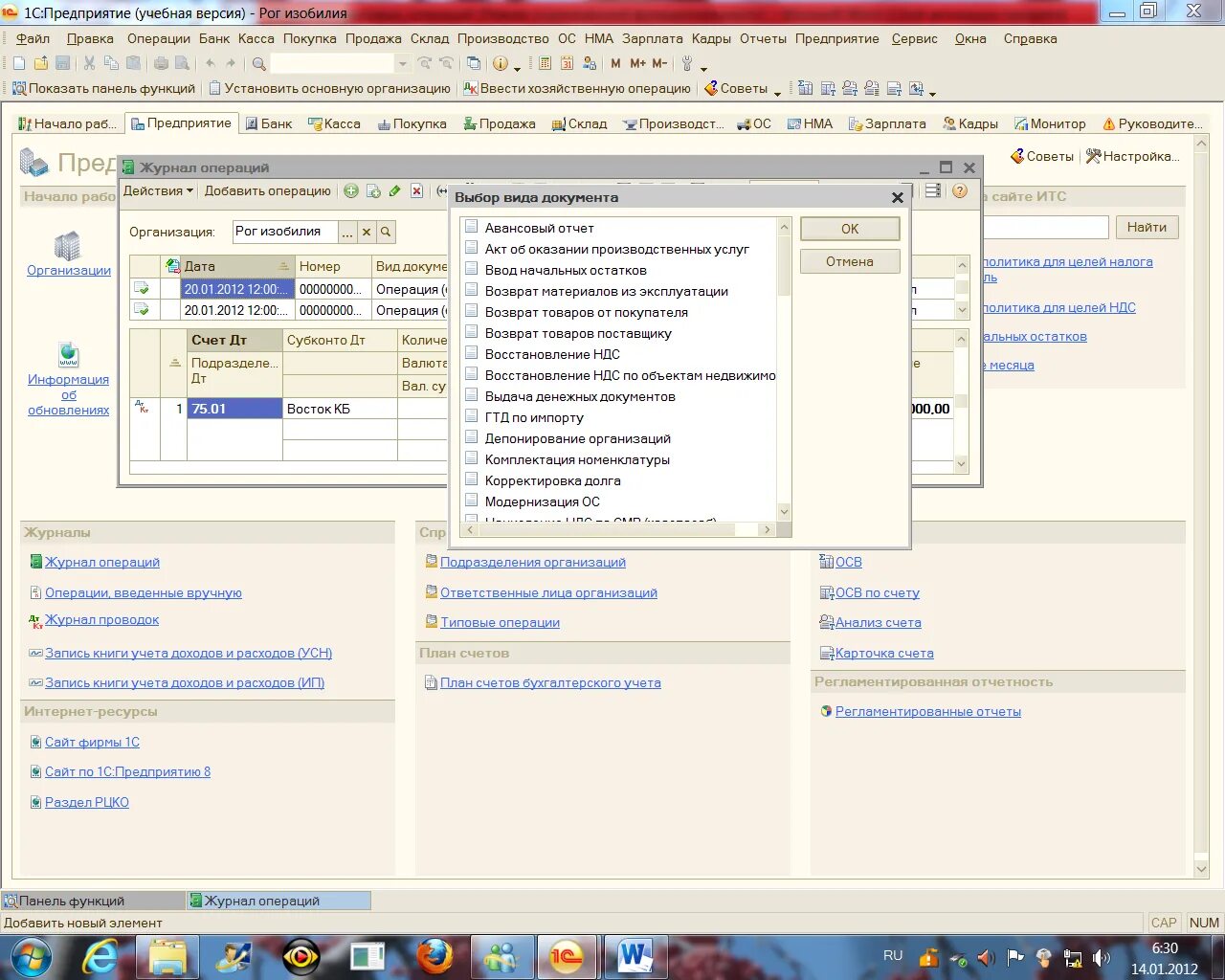Click the deletion mark icon in Журнал операций
The width and height of the screenshot is (1225, 980).
pyautogui.click(x=416, y=191)
